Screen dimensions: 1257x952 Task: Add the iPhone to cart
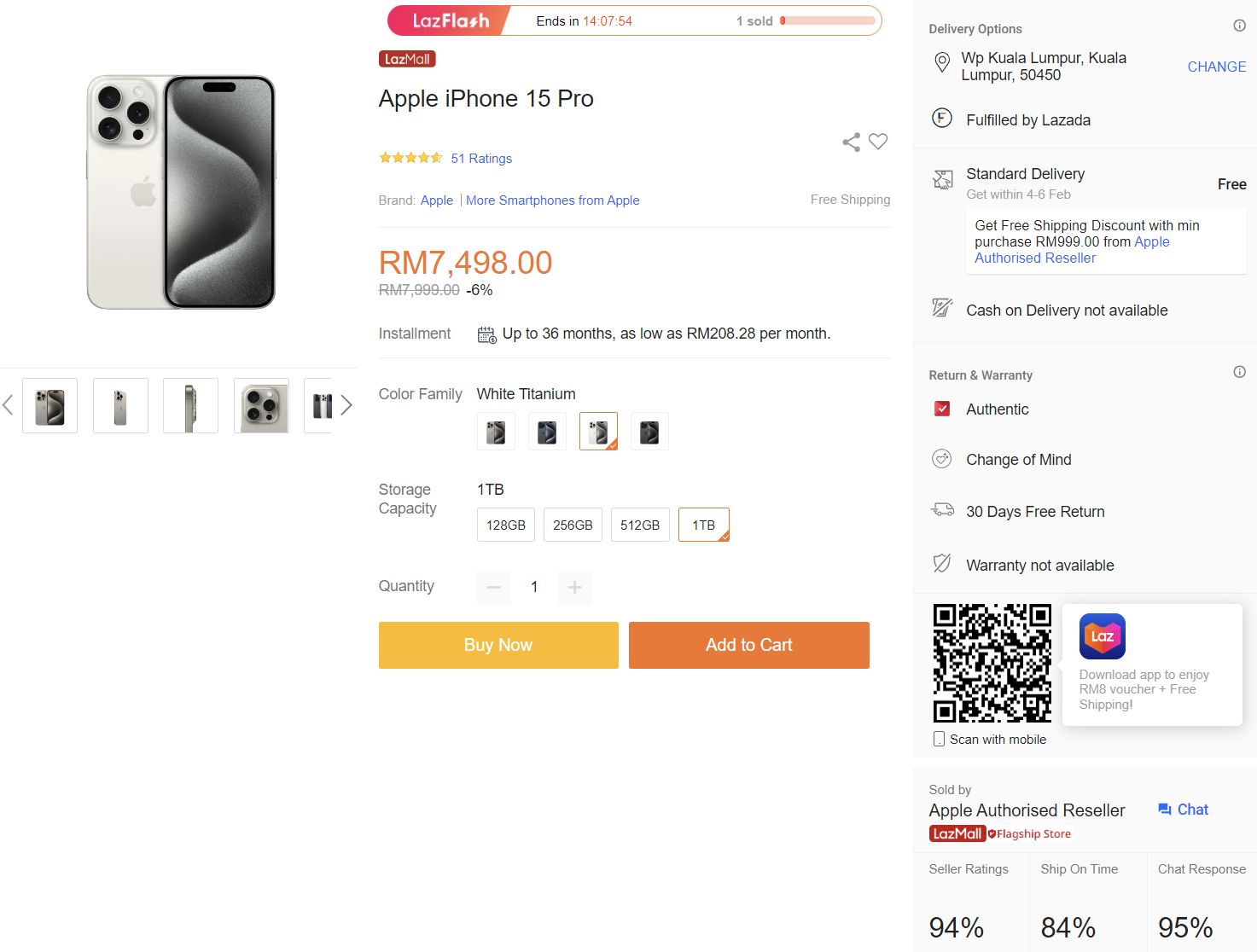pyautogui.click(x=748, y=645)
